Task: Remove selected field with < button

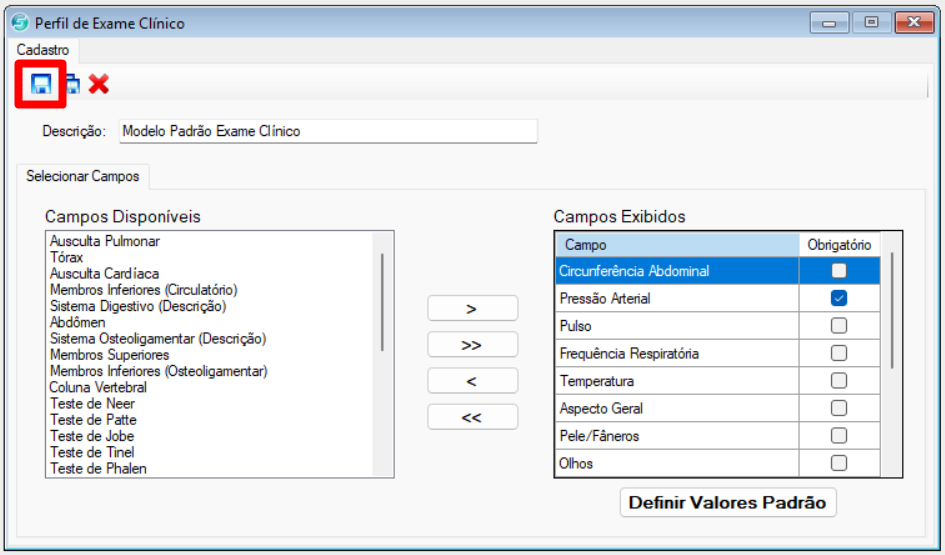Action: [472, 381]
